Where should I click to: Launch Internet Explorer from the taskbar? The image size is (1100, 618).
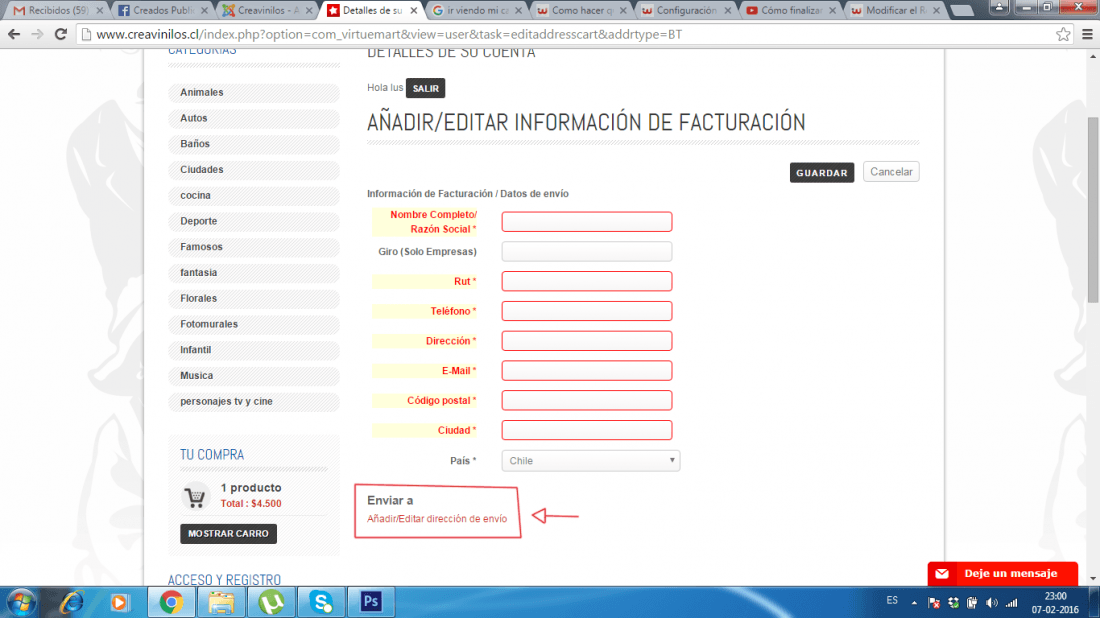(72, 603)
